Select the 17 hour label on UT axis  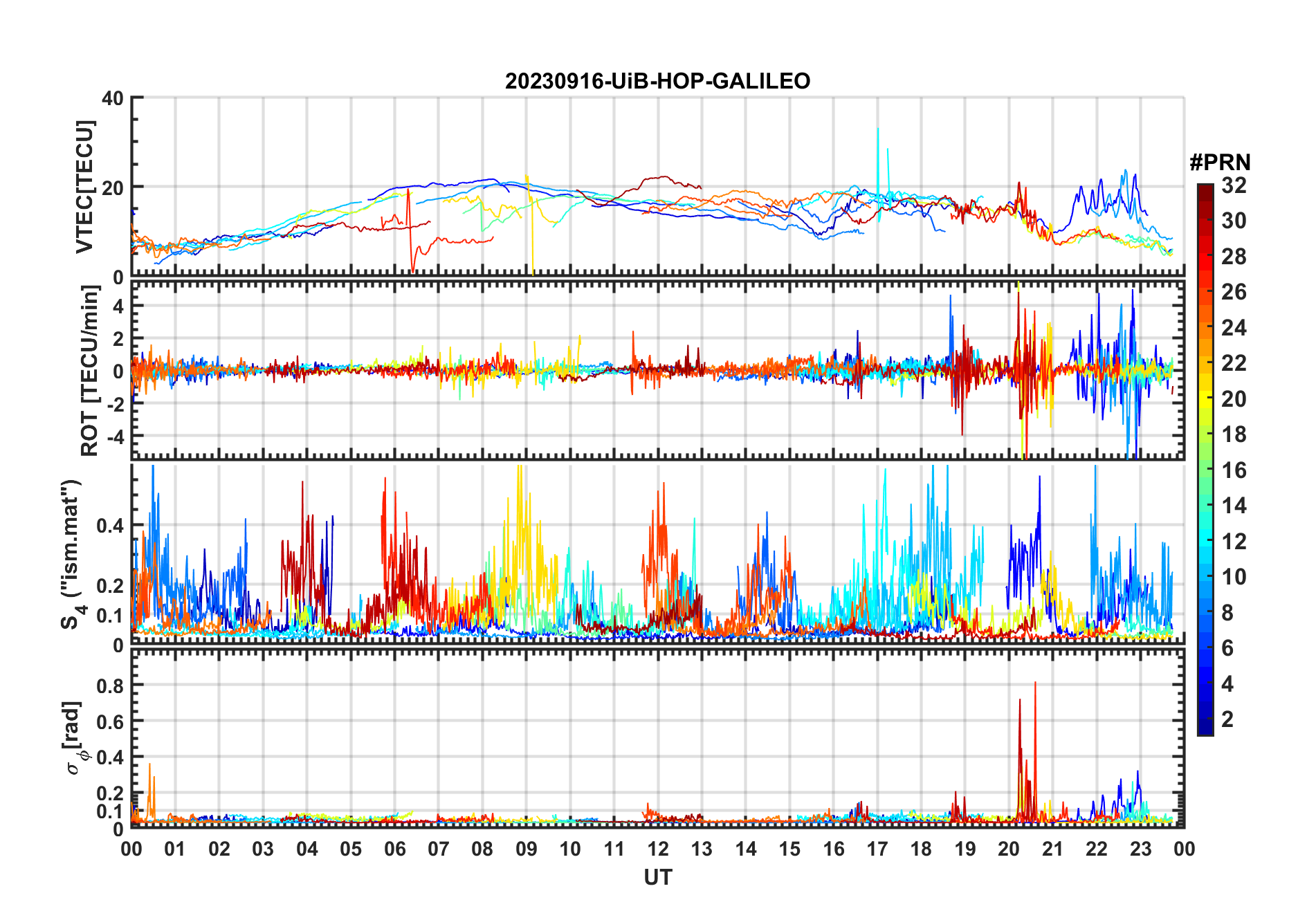[877, 849]
